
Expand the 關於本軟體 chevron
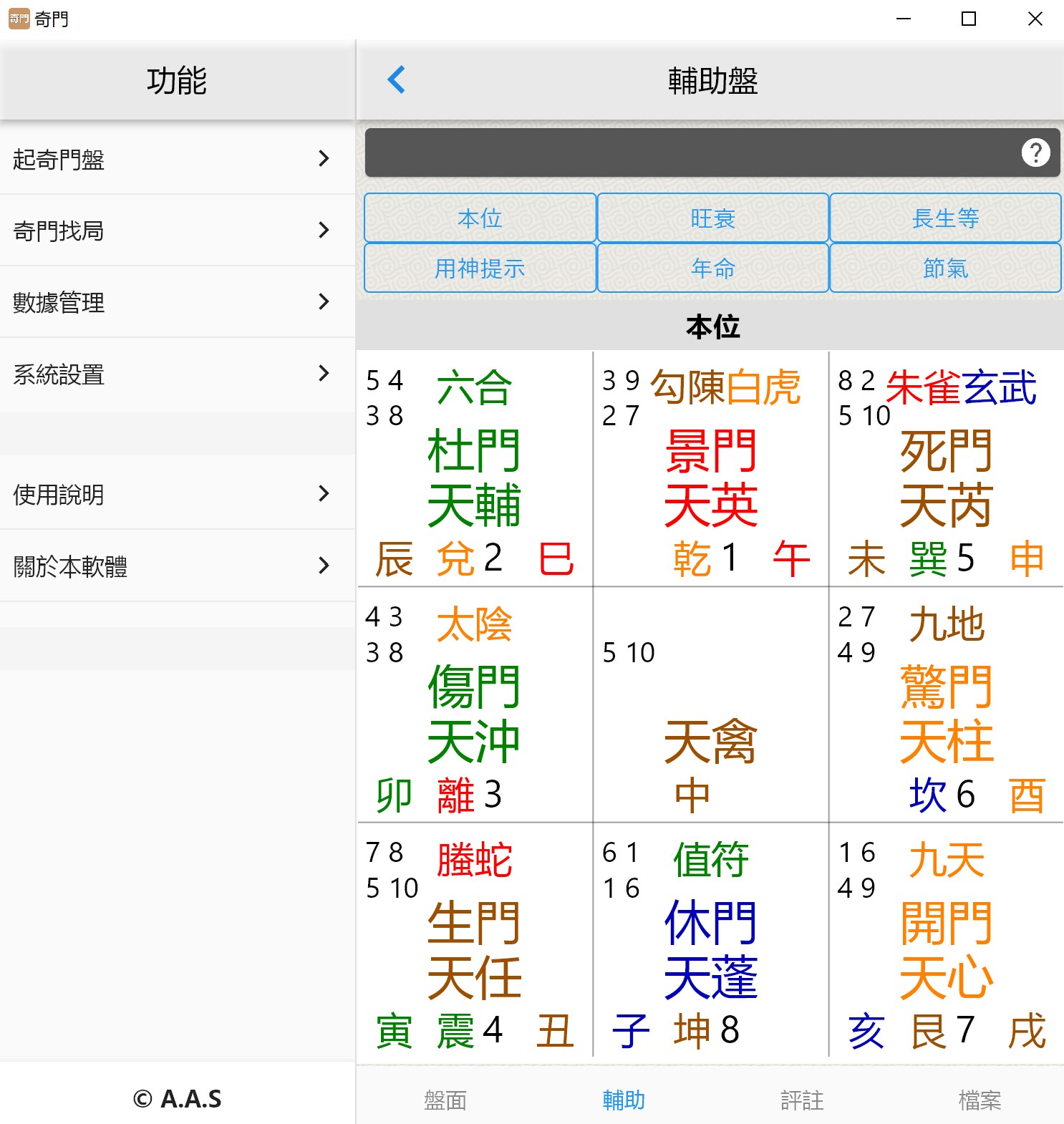point(324,566)
